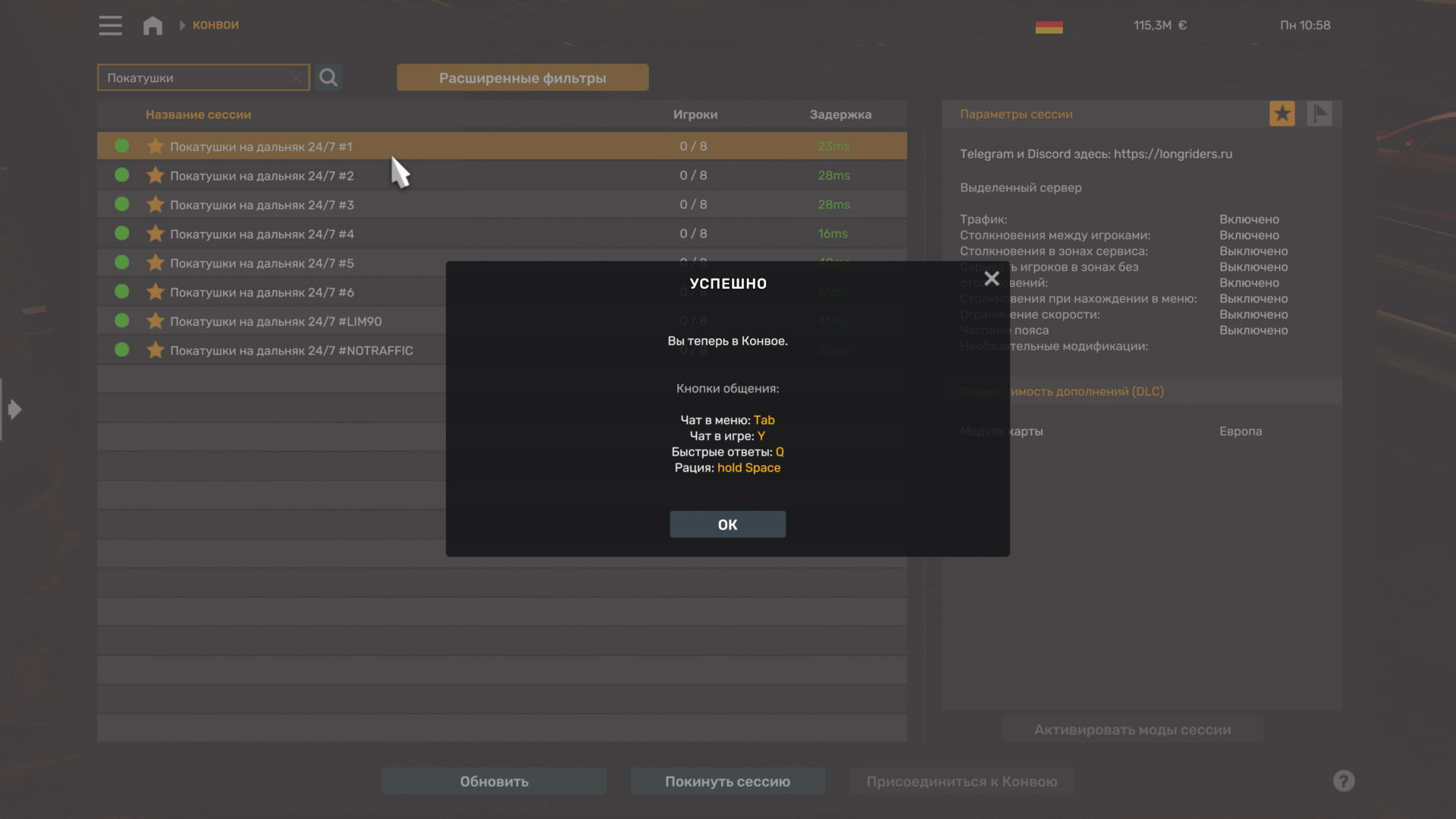1456x819 pixels.
Task: Sort by session name column header
Action: (198, 115)
